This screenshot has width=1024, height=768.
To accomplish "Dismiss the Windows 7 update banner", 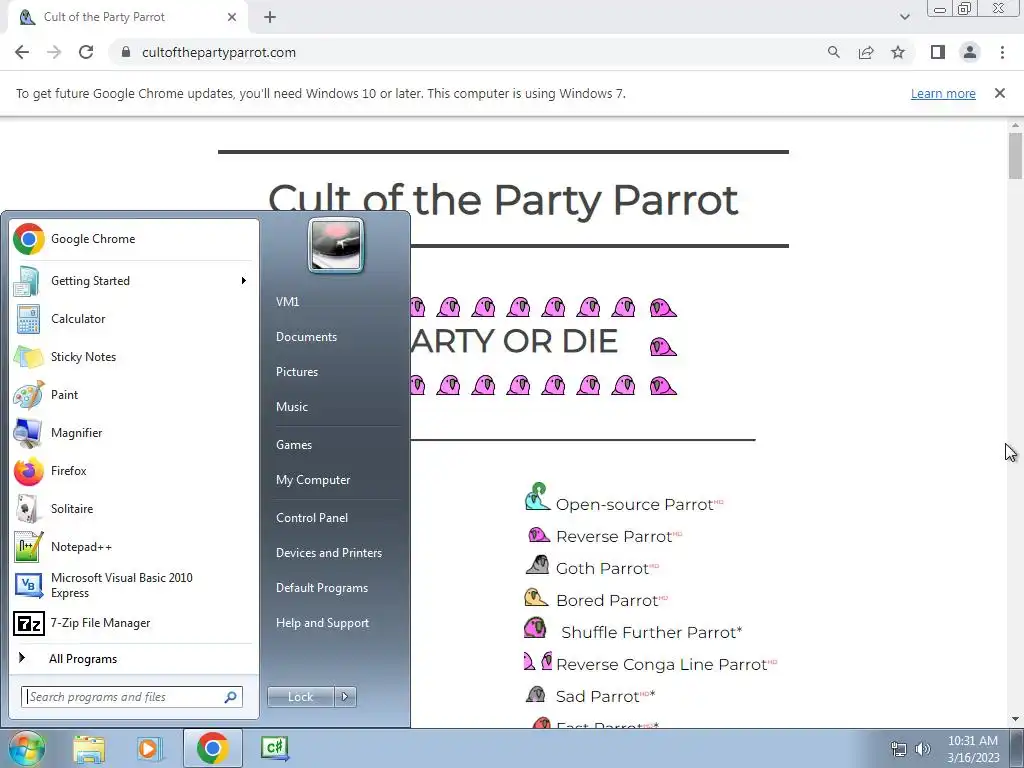I will coord(1000,93).
